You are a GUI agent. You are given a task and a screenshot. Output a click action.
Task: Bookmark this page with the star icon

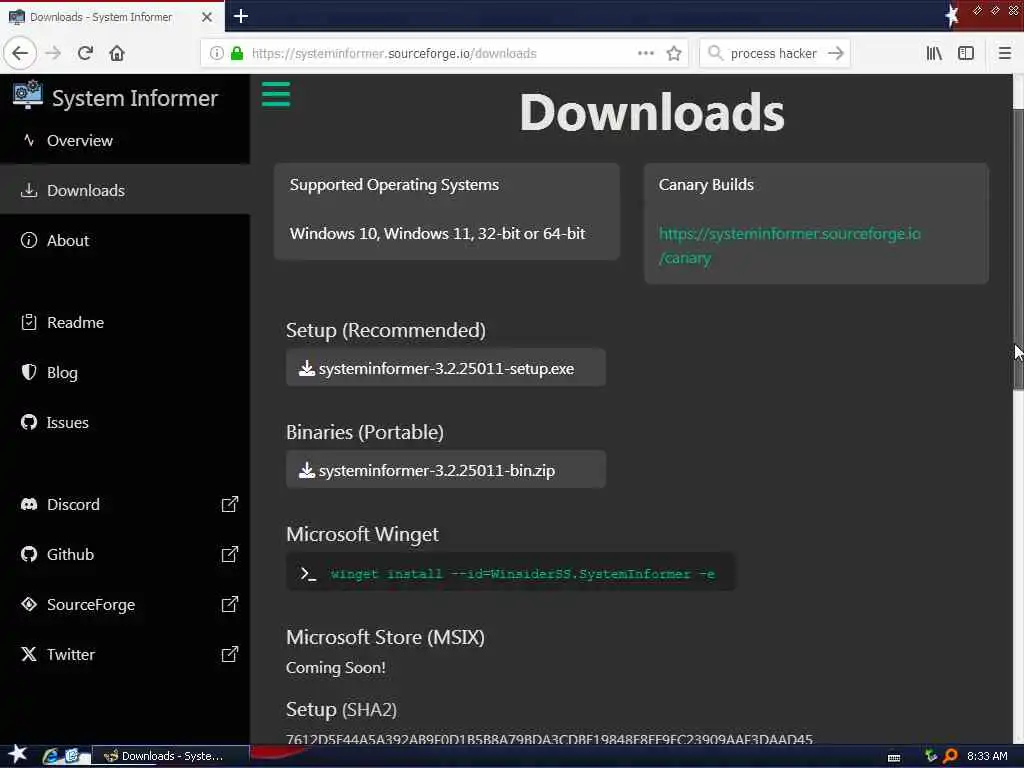[x=674, y=54]
